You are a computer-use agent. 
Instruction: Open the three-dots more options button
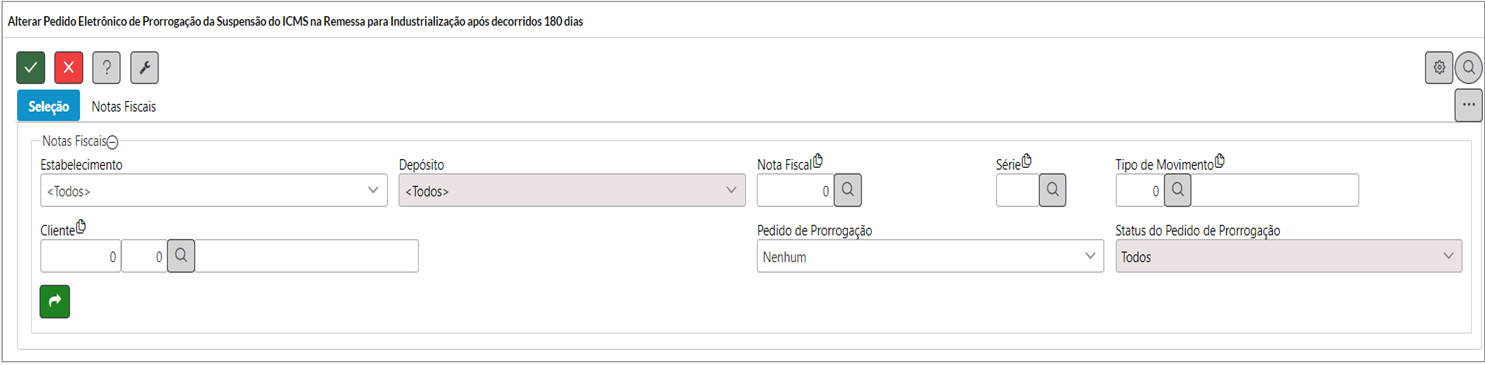(1469, 105)
